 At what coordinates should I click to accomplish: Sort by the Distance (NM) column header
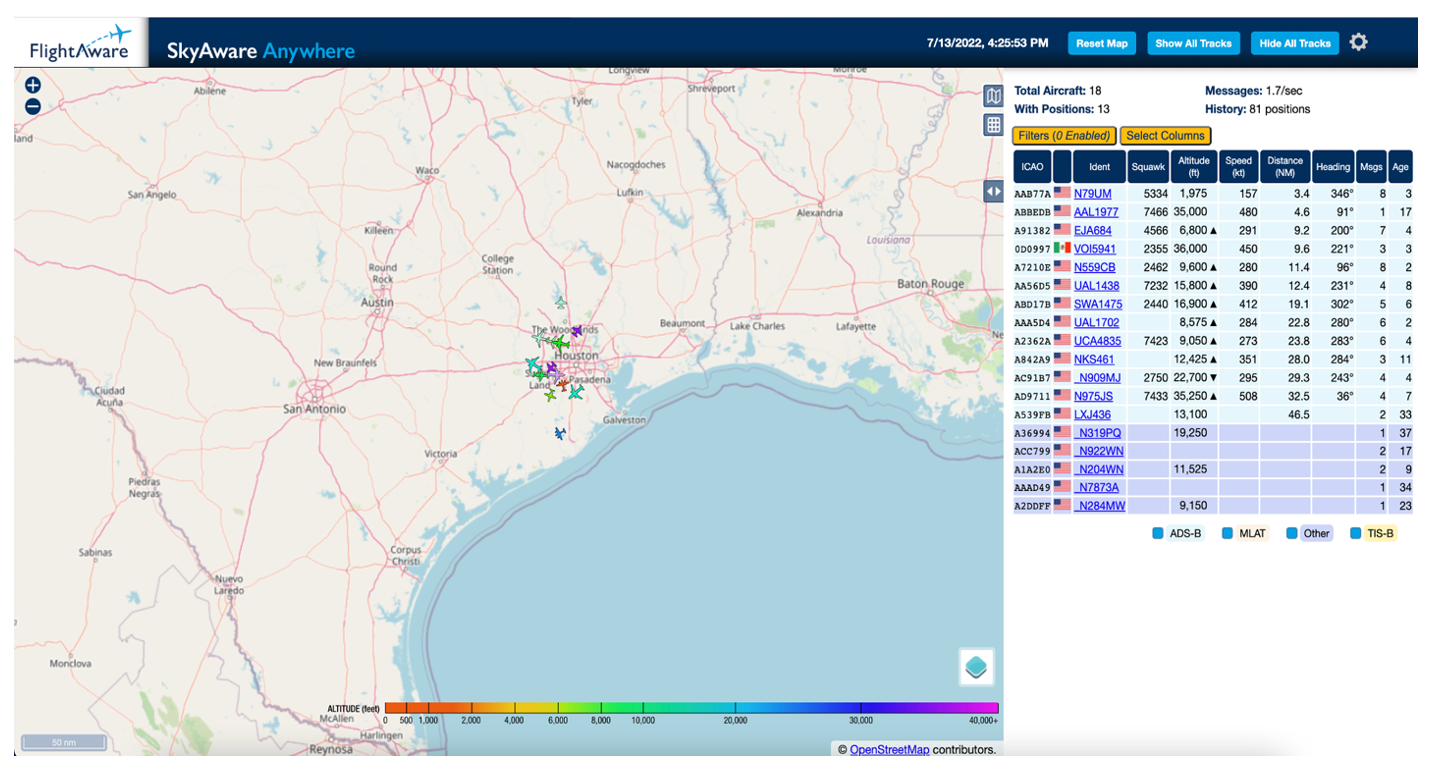[x=1285, y=166]
